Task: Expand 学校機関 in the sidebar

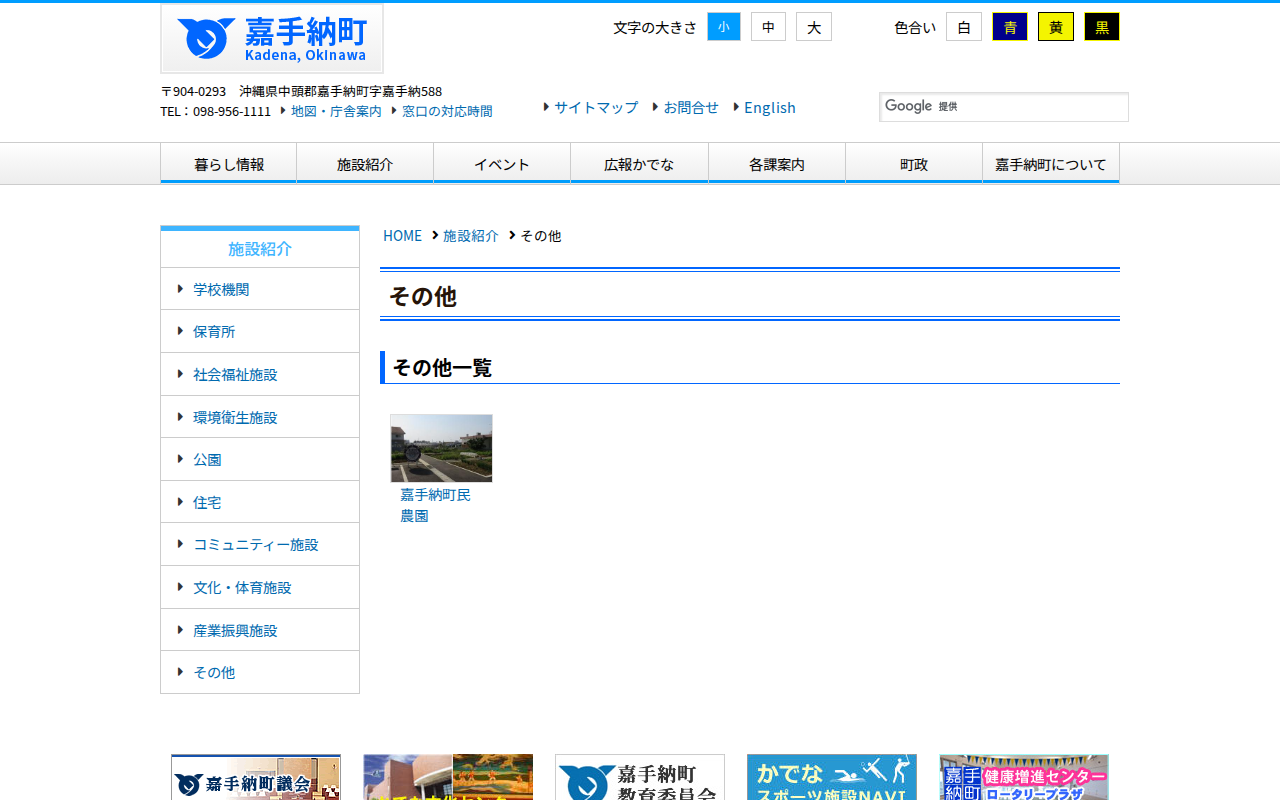Action: (221, 289)
